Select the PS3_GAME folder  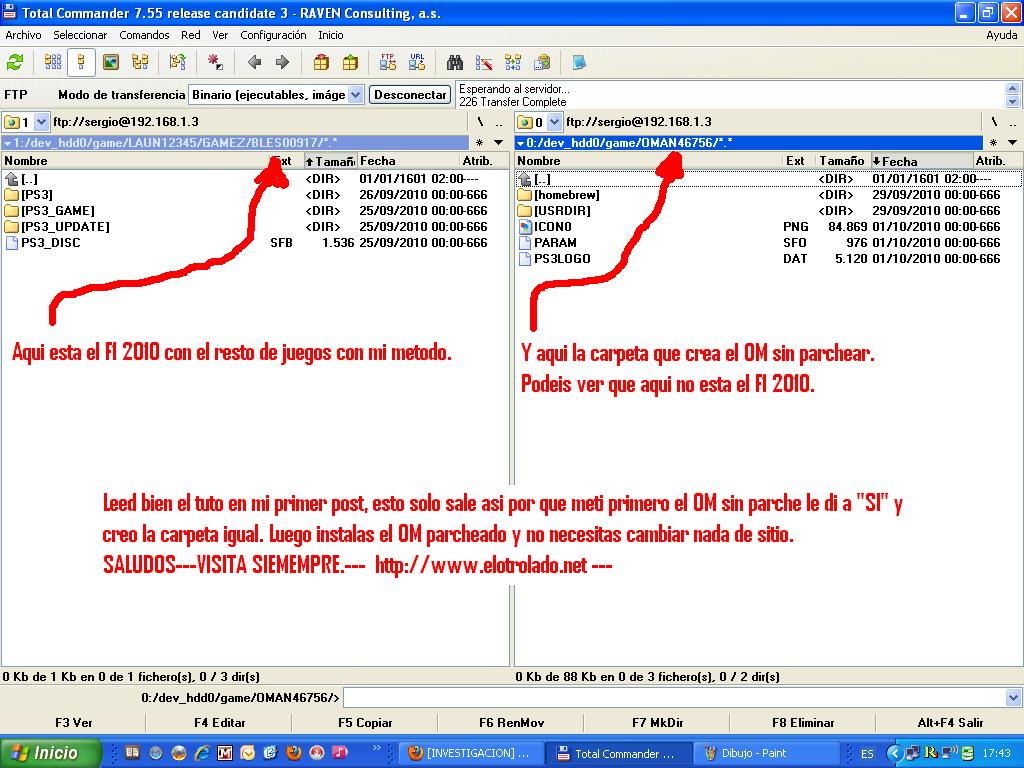click(57, 211)
